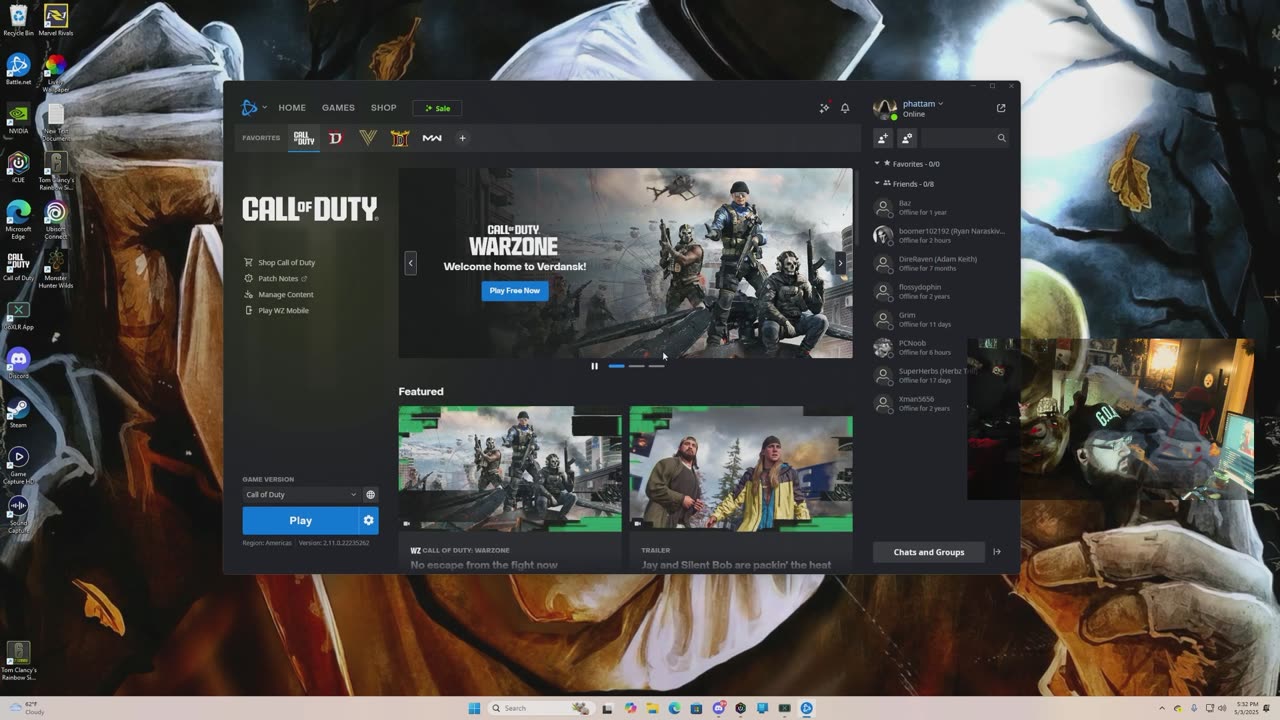The width and height of the screenshot is (1280, 720).
Task: Add a game to favorites with plus icon
Action: [x=462, y=138]
